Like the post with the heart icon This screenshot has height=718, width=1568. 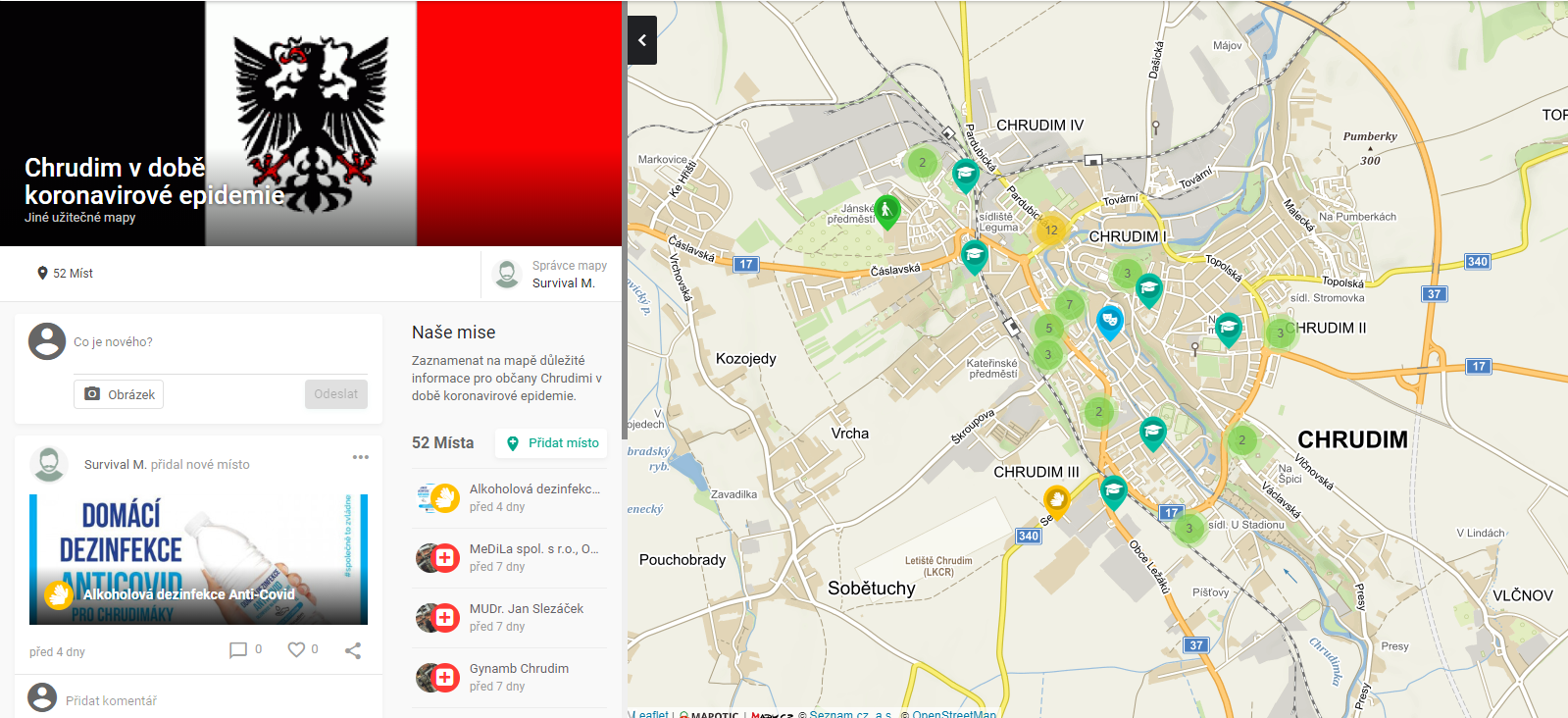(x=296, y=649)
